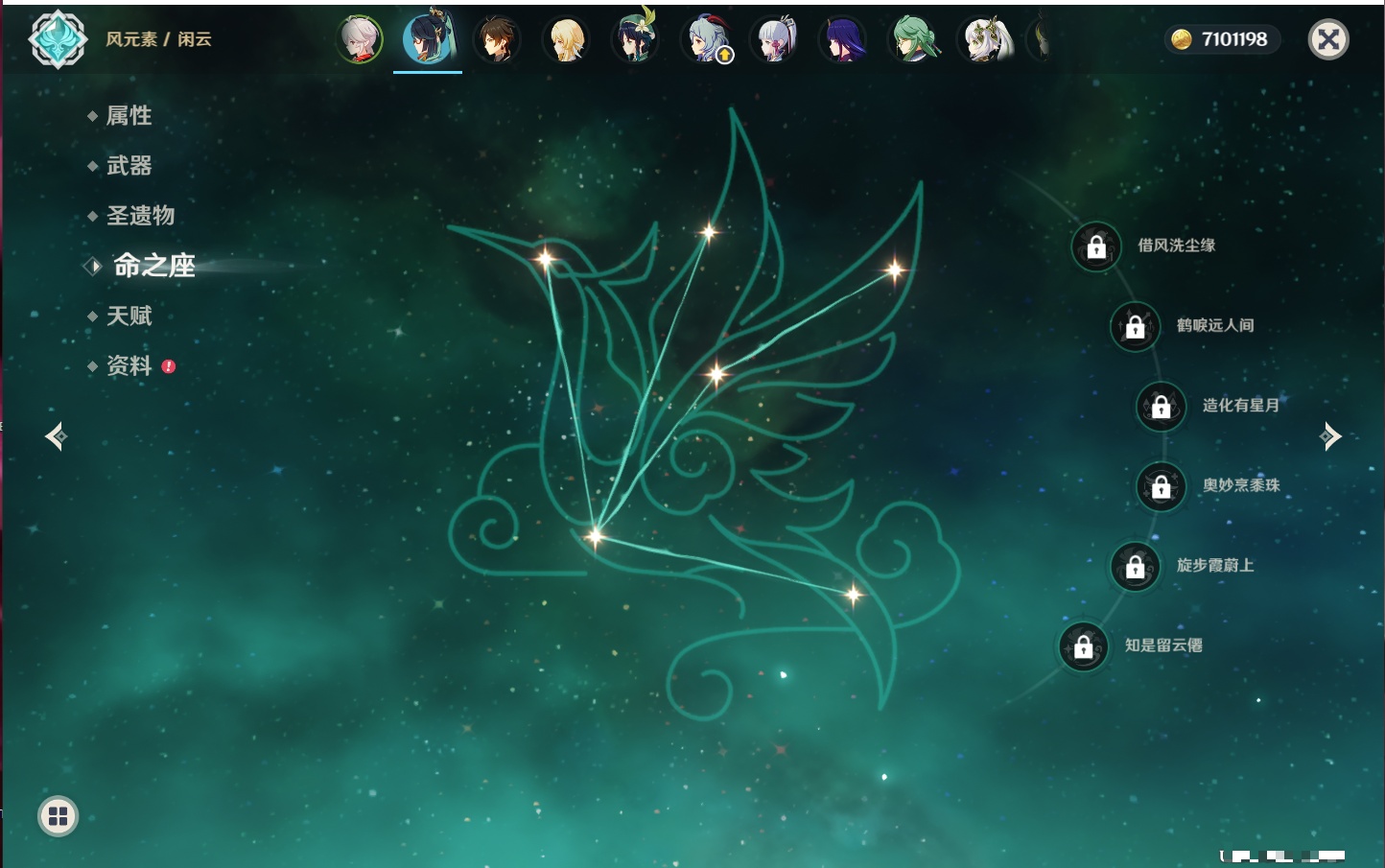Click the 鹤唳远人间 label text
Viewport: 1385px width, 868px height.
pos(1215,325)
